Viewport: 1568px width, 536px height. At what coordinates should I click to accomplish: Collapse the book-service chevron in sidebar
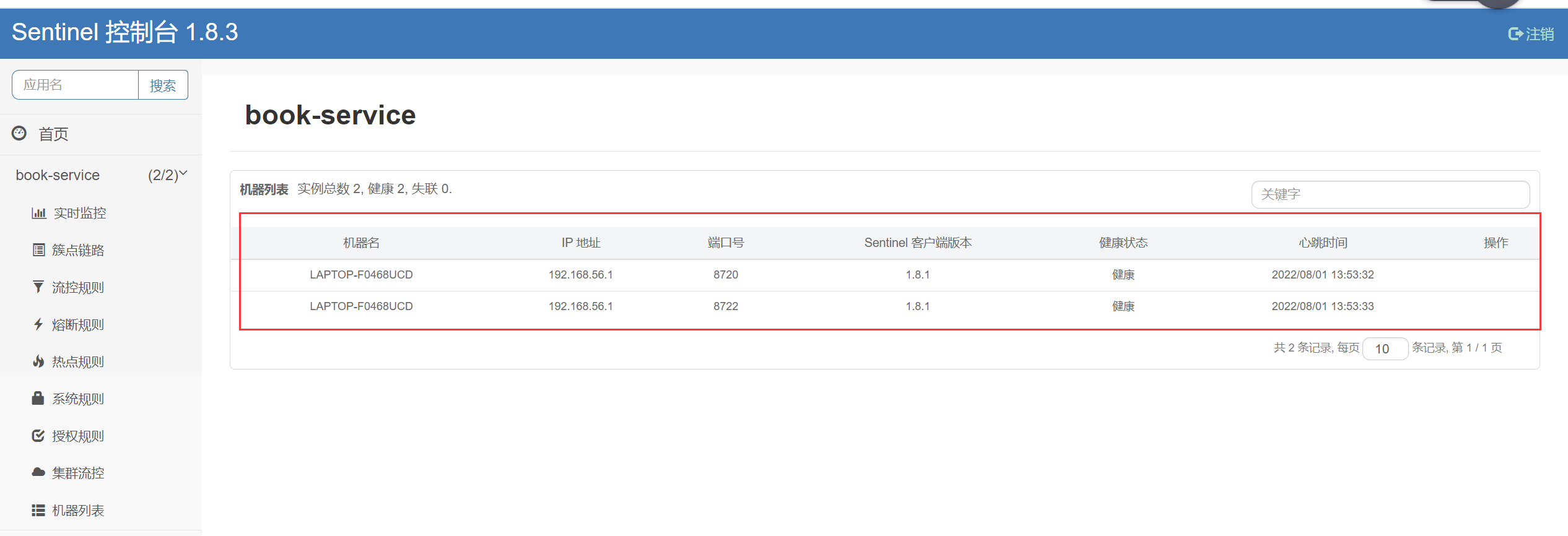click(183, 174)
